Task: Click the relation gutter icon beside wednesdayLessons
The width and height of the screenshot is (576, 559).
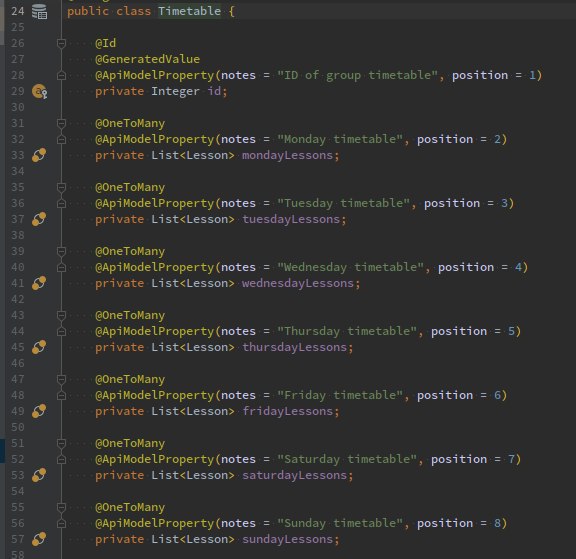Action: pos(39,283)
